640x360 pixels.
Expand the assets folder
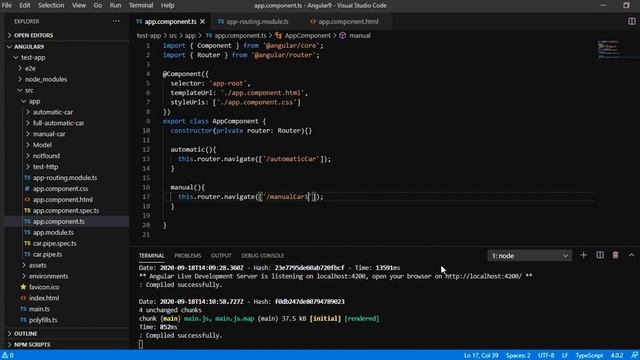[x=37, y=265]
